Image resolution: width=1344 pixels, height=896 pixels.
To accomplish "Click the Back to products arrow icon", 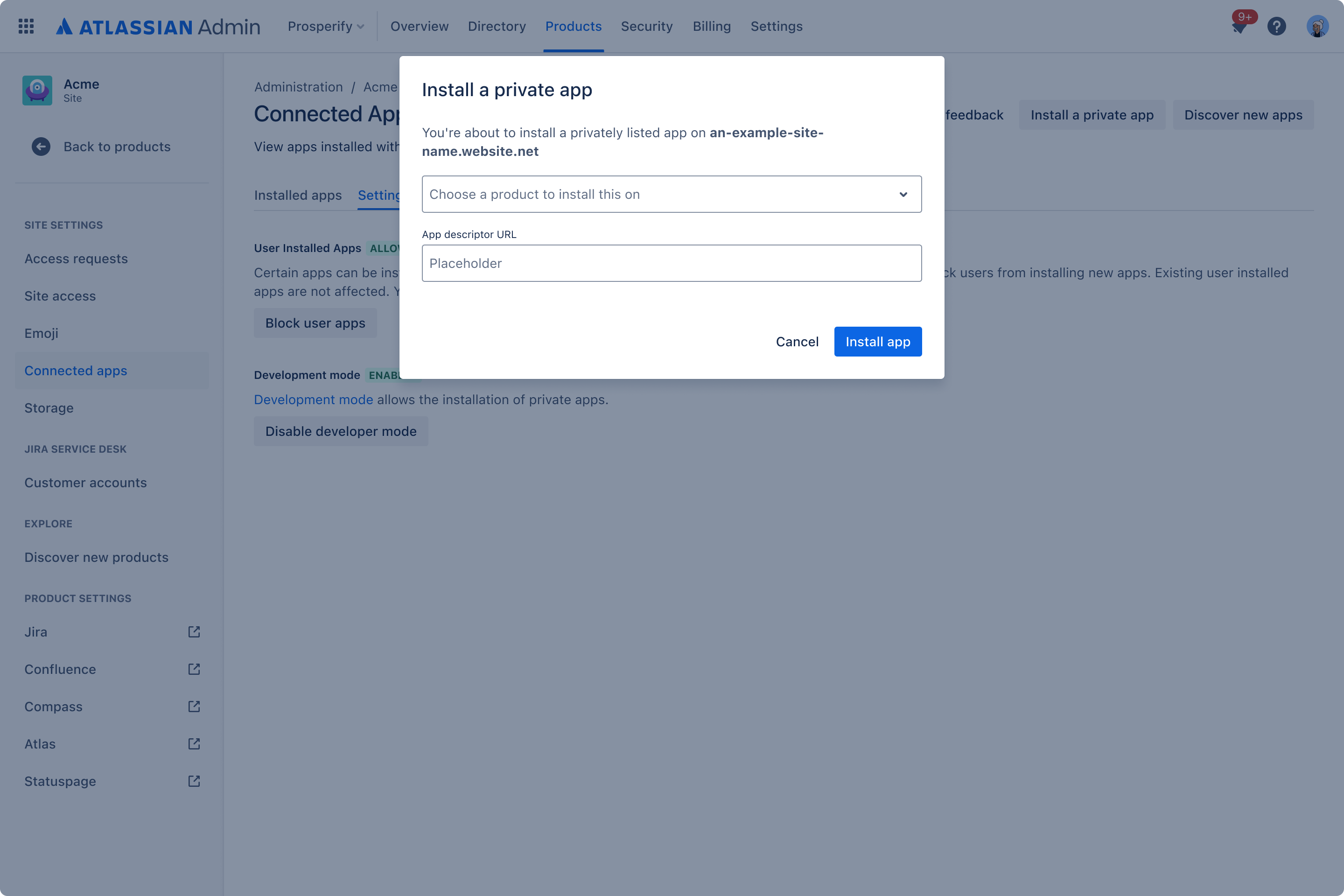I will 40,147.
